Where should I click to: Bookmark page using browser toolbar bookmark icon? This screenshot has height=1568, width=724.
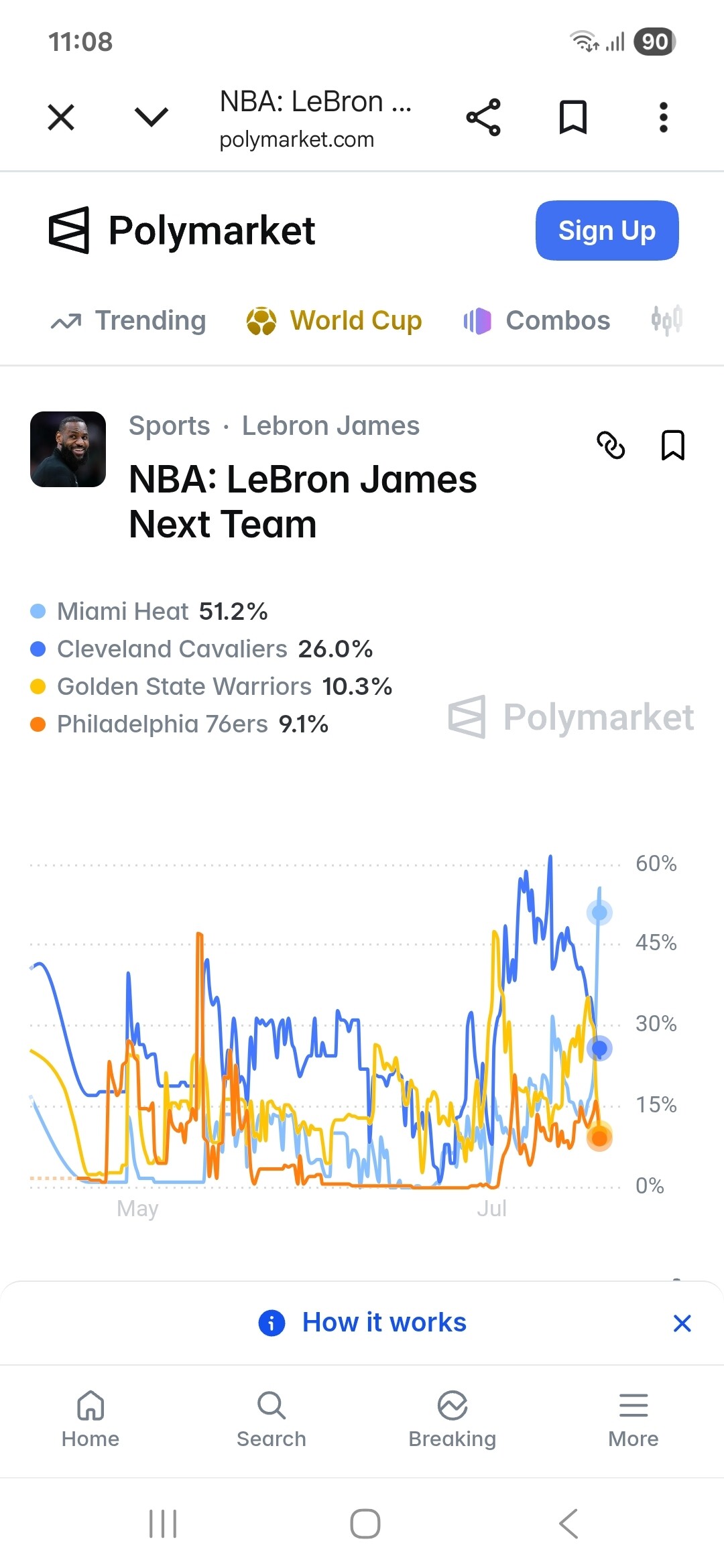[573, 117]
